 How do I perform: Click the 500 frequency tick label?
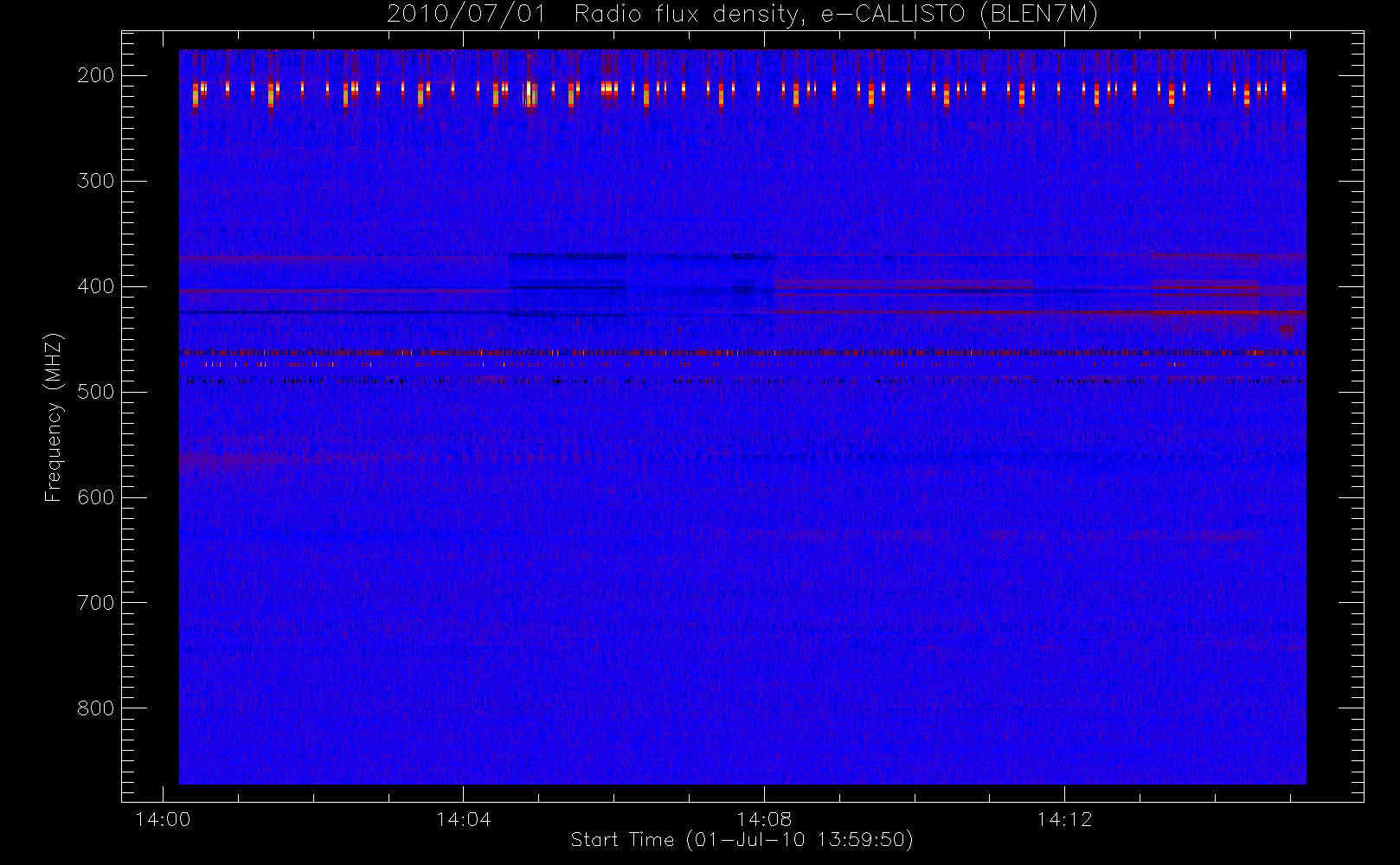click(96, 392)
